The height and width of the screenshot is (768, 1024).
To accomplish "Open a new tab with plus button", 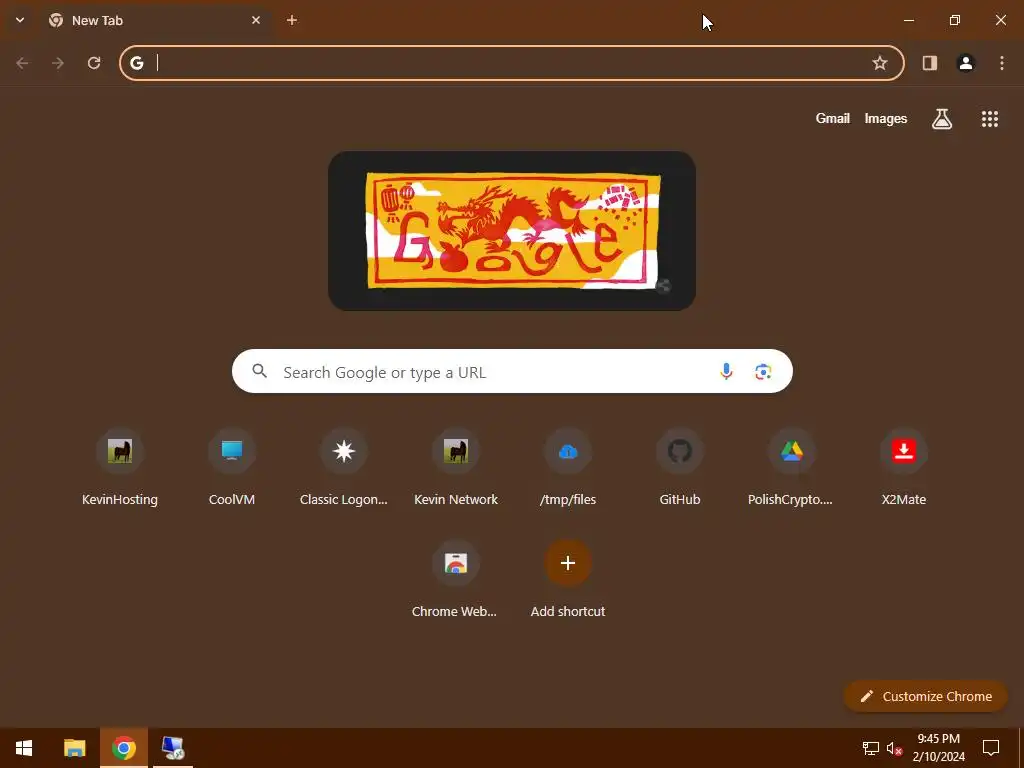I will click(292, 20).
